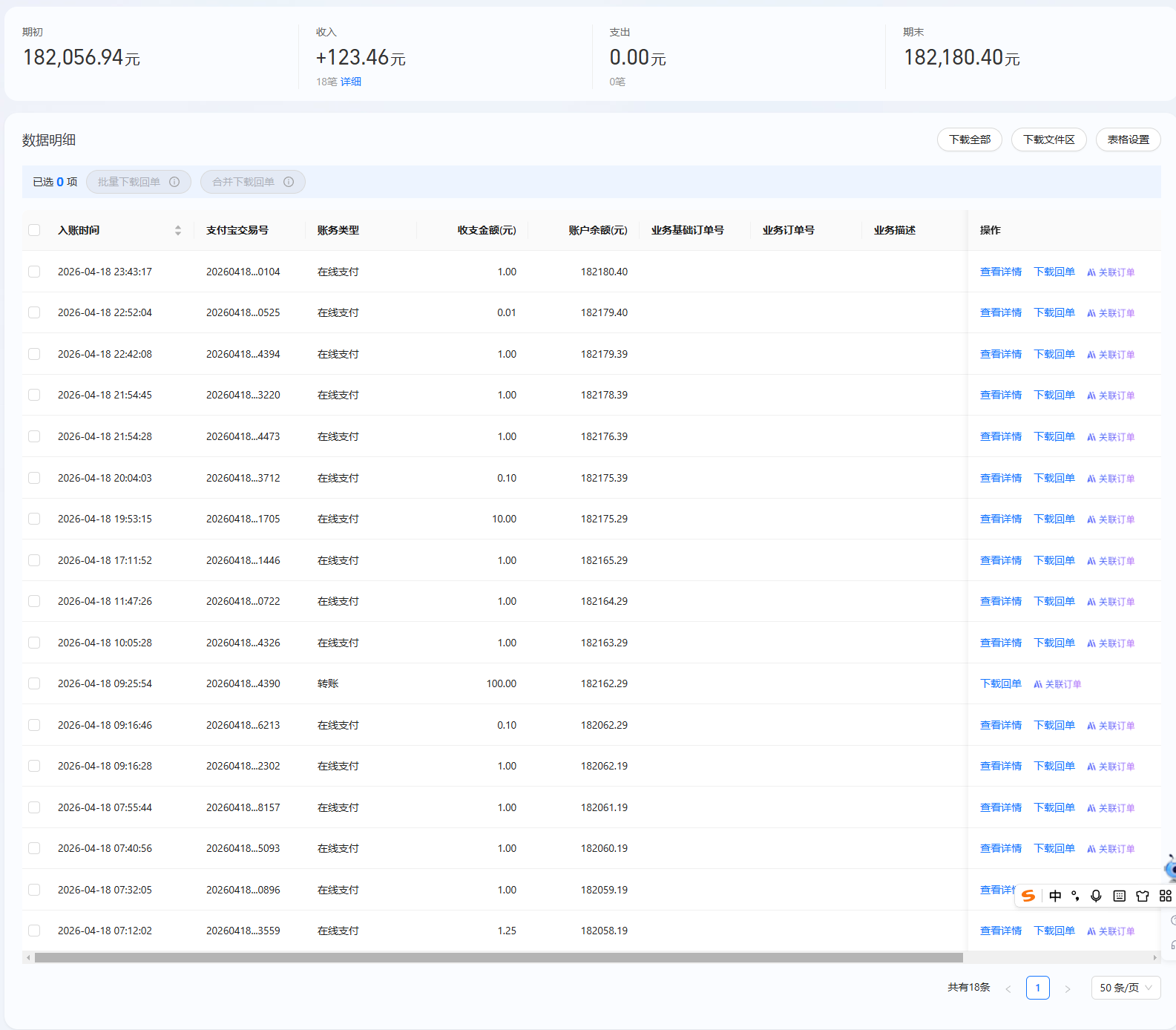Open the IME skin shirt icon

pyautogui.click(x=1143, y=896)
